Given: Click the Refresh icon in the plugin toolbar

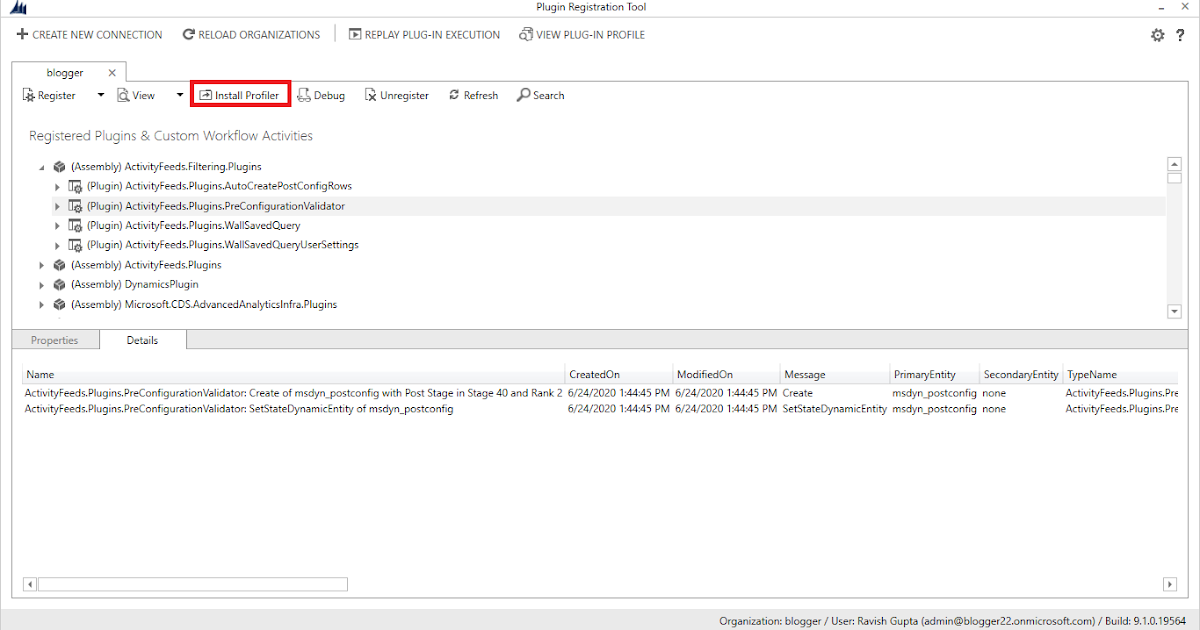Looking at the screenshot, I should pos(472,94).
